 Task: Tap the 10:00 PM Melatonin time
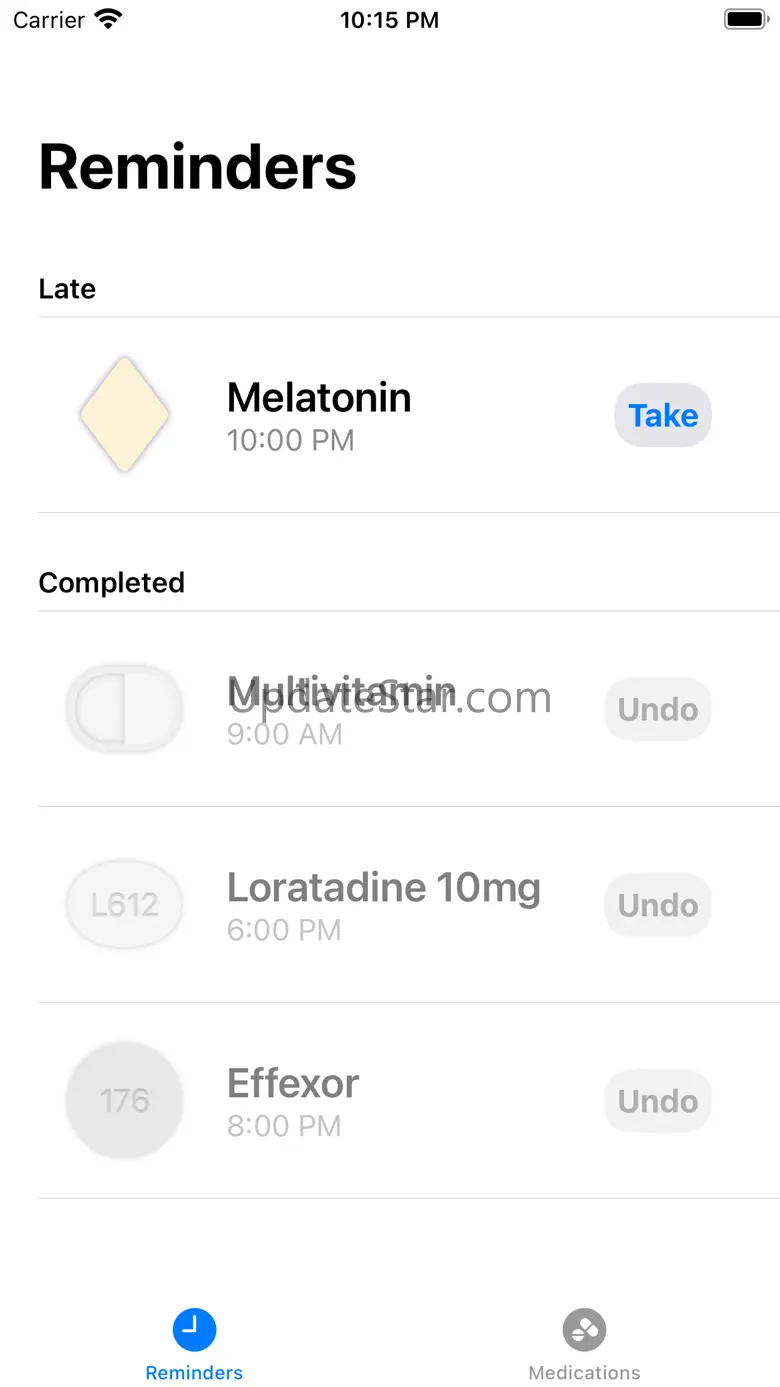point(290,440)
